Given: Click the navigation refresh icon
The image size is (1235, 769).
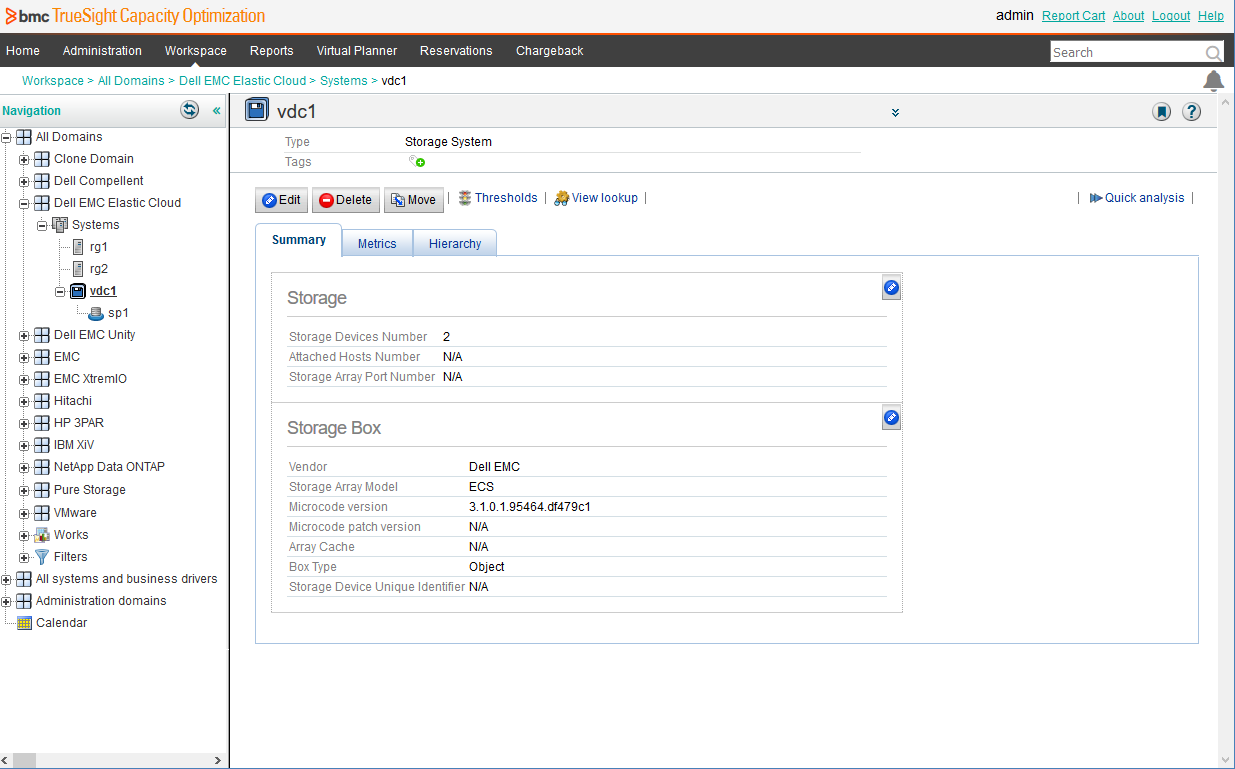Looking at the screenshot, I should pyautogui.click(x=189, y=110).
